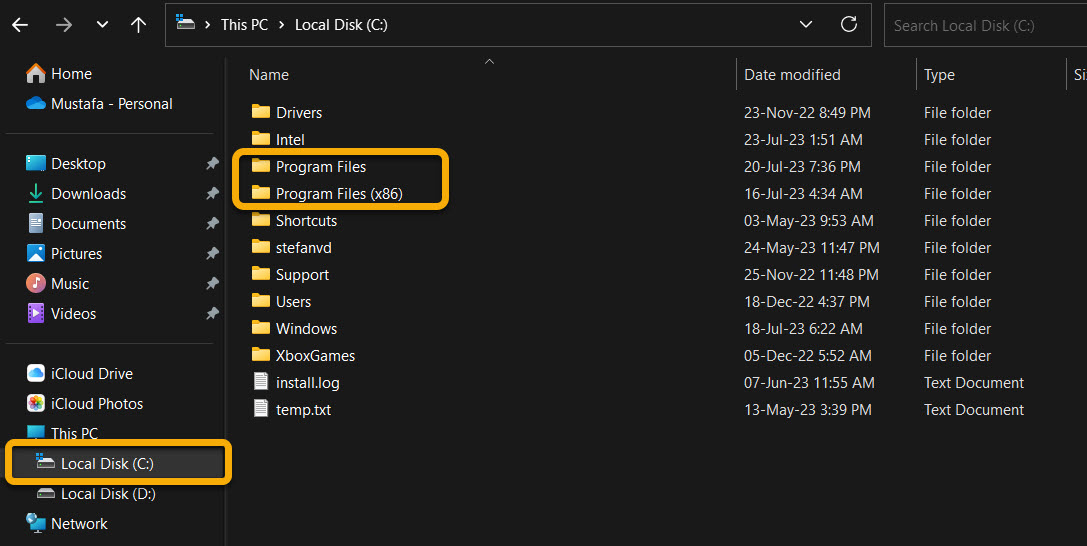
Task: Select This PC in navigation pane
Action: pos(62,433)
